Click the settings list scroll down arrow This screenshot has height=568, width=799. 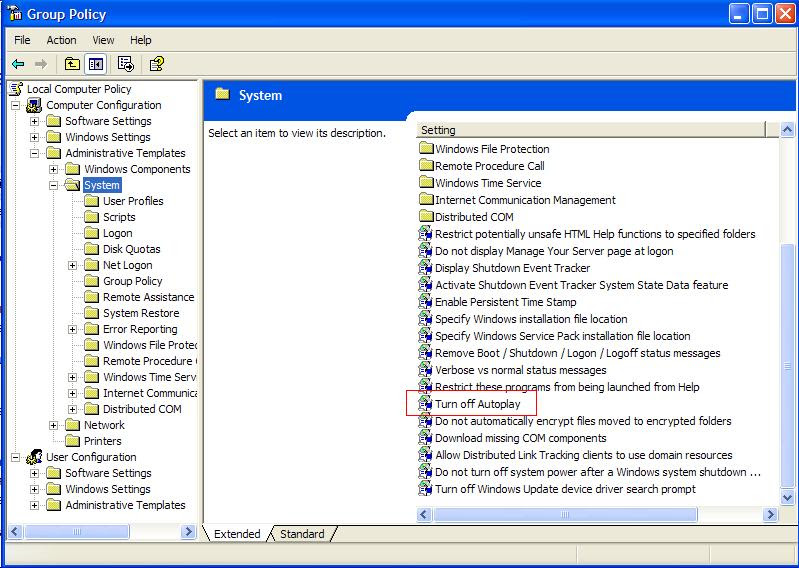(x=787, y=497)
